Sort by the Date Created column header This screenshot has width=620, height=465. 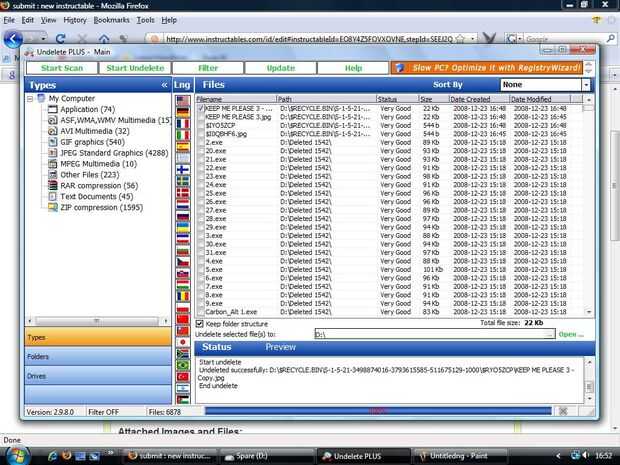pos(478,99)
